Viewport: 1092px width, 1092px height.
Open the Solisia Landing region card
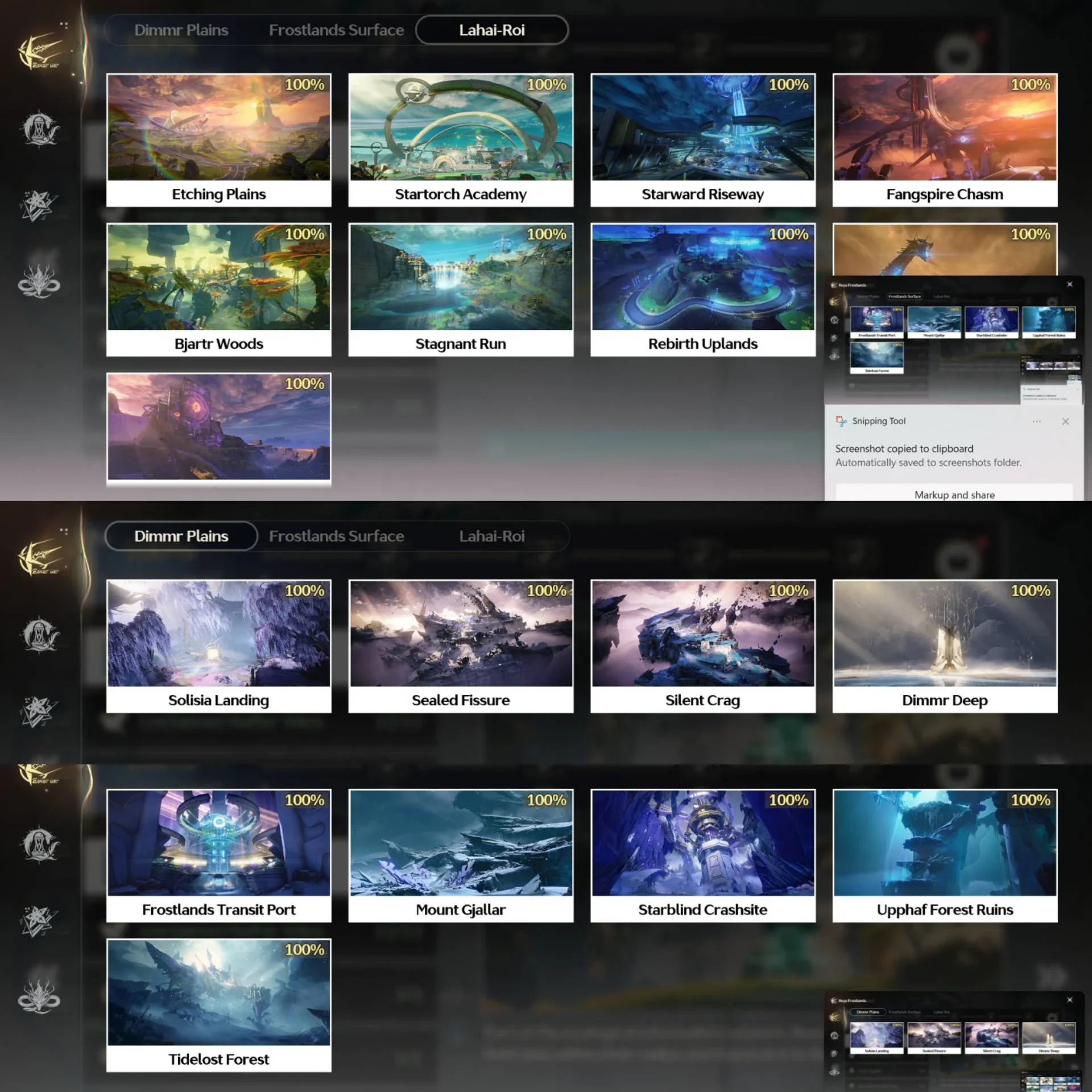tap(219, 646)
